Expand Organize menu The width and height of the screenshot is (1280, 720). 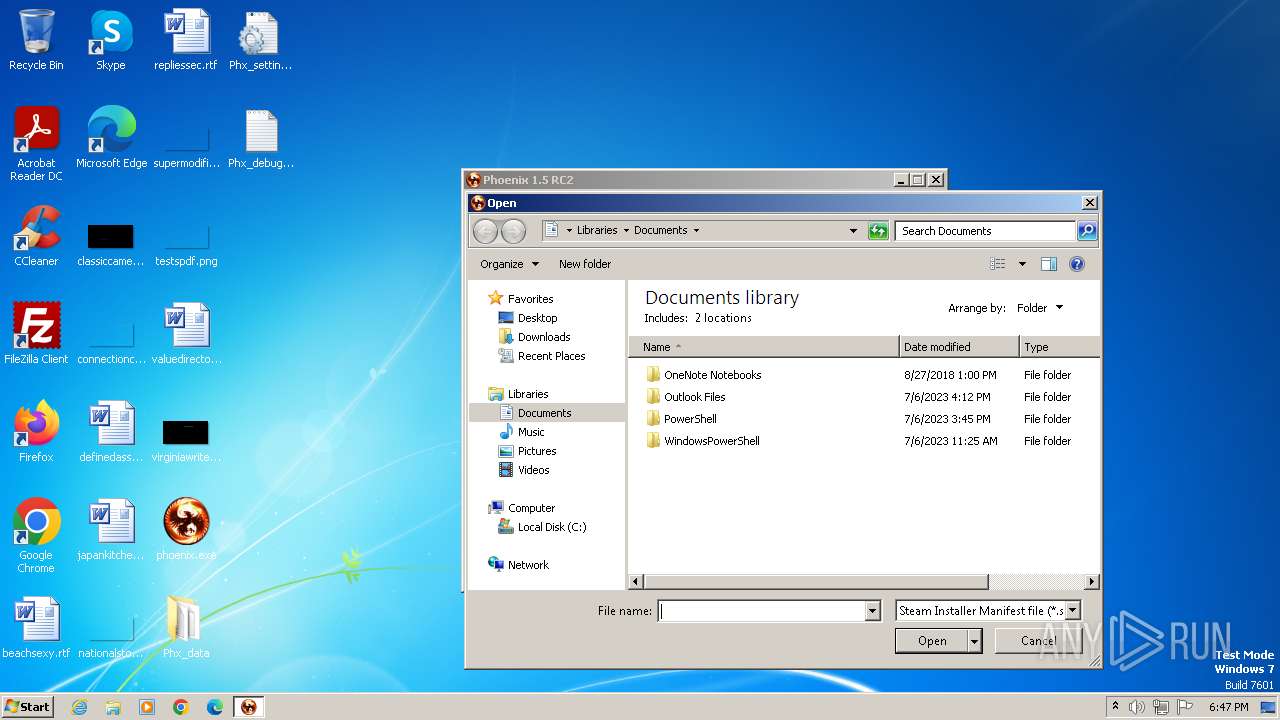pyautogui.click(x=509, y=264)
